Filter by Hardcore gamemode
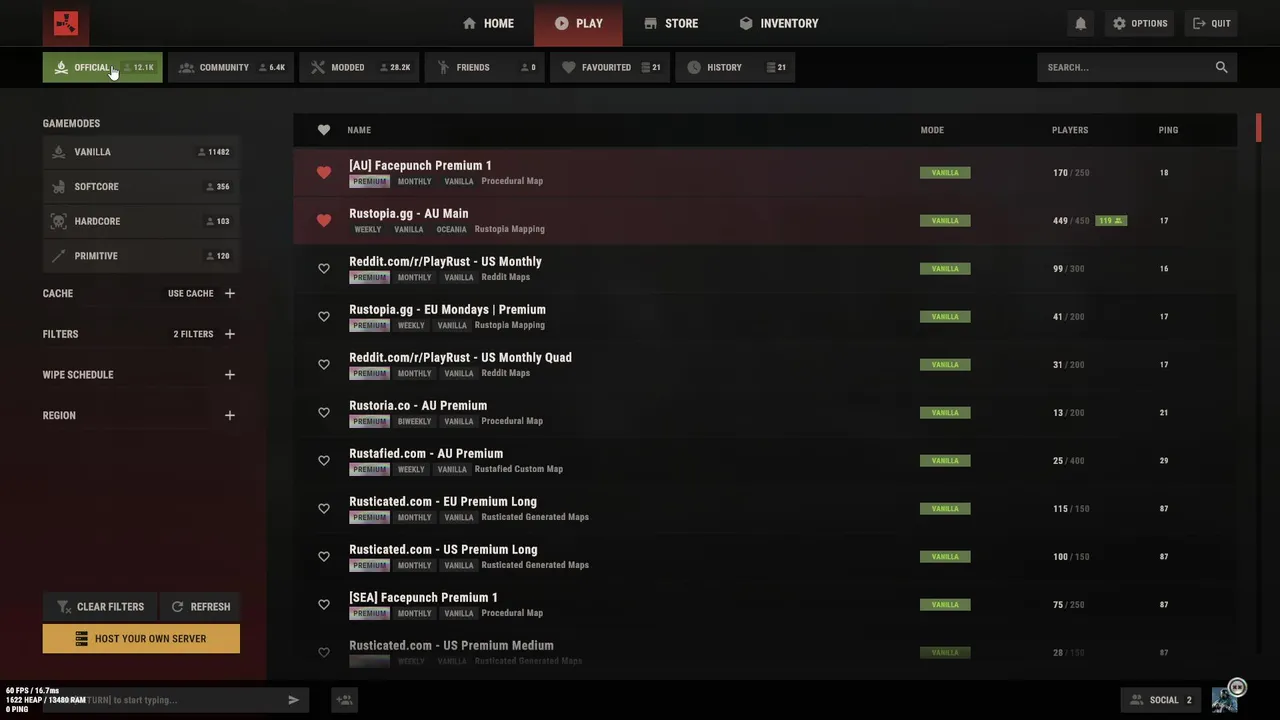The image size is (1280, 720). (x=141, y=221)
